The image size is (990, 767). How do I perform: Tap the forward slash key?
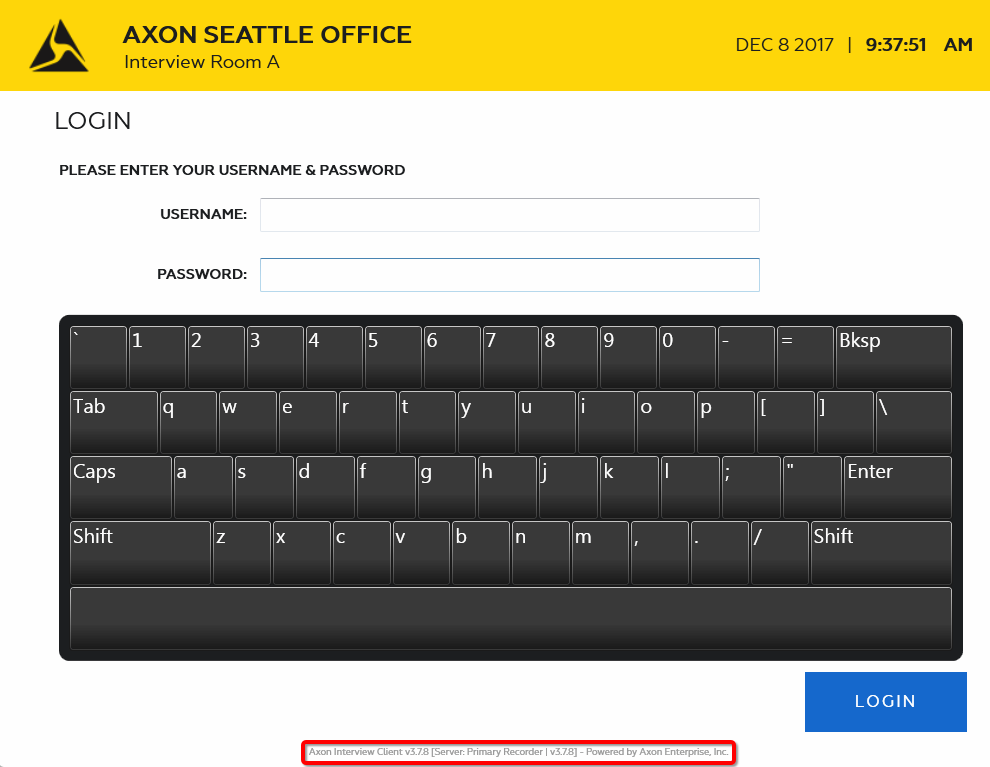tap(779, 552)
